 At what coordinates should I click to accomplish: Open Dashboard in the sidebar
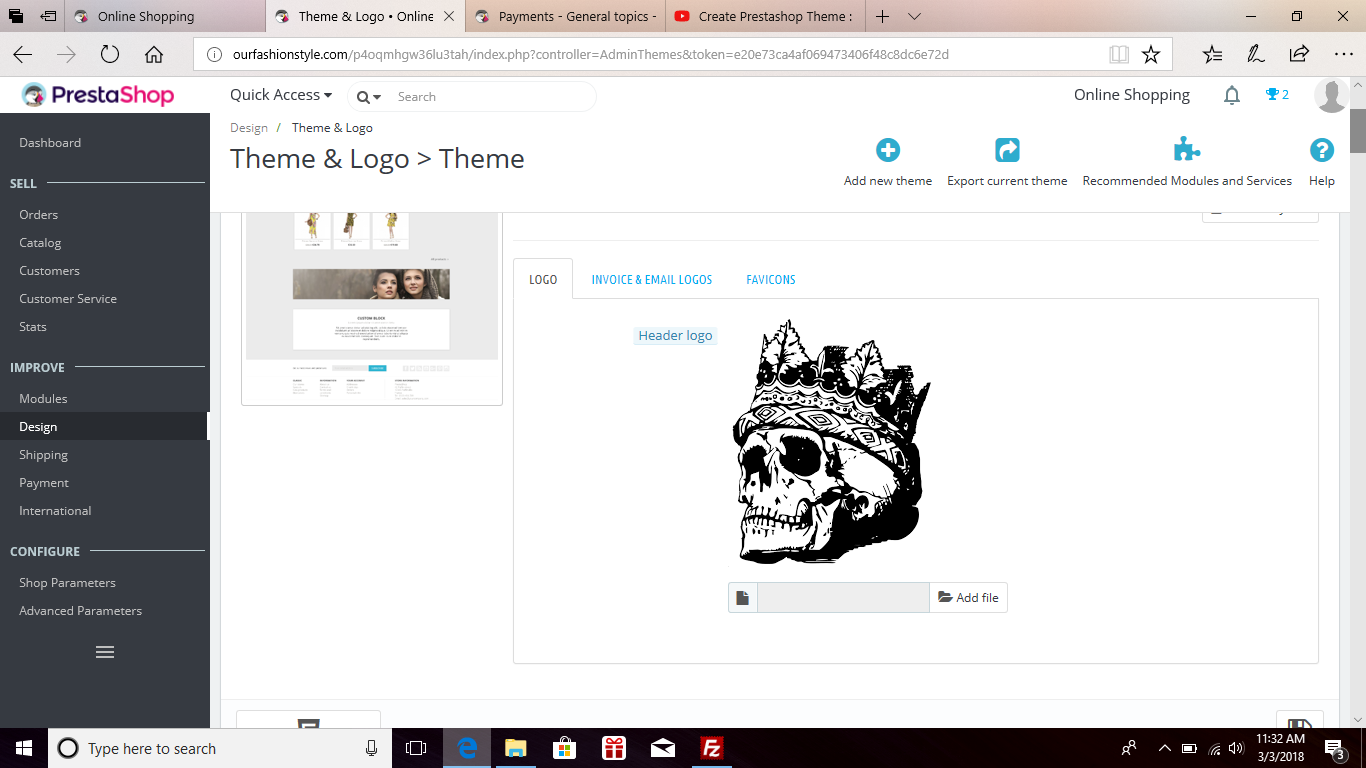pyautogui.click(x=50, y=143)
